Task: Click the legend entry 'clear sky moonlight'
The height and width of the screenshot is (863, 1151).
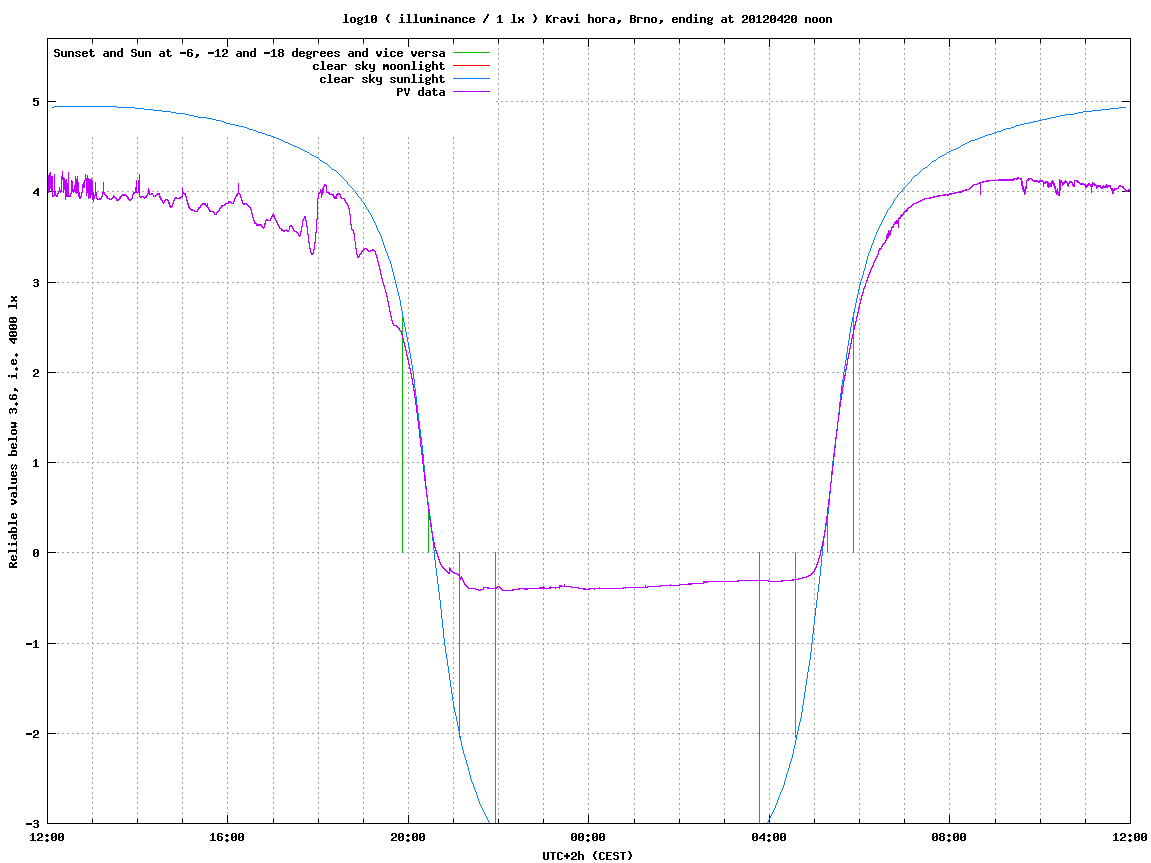Action: (x=379, y=66)
